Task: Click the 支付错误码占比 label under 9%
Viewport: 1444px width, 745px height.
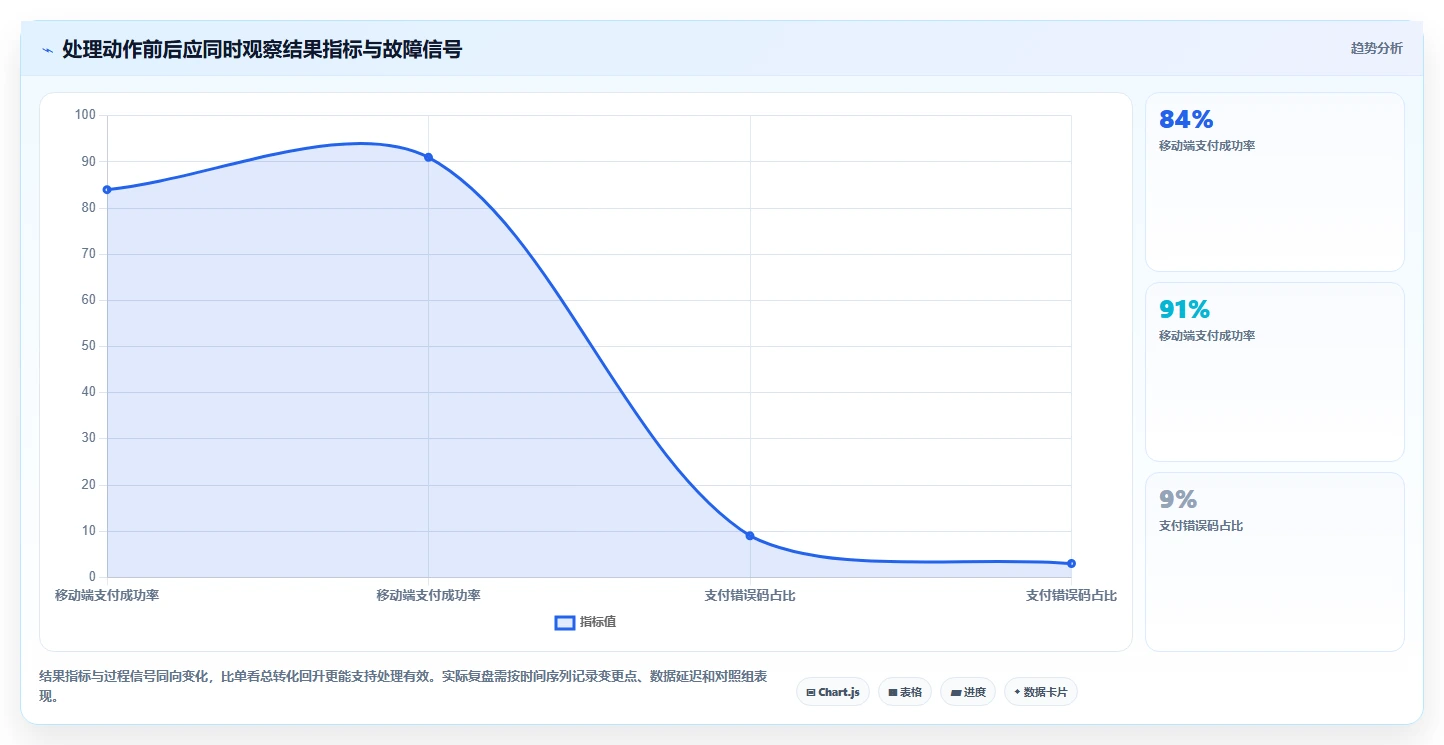Action: click(x=1201, y=526)
